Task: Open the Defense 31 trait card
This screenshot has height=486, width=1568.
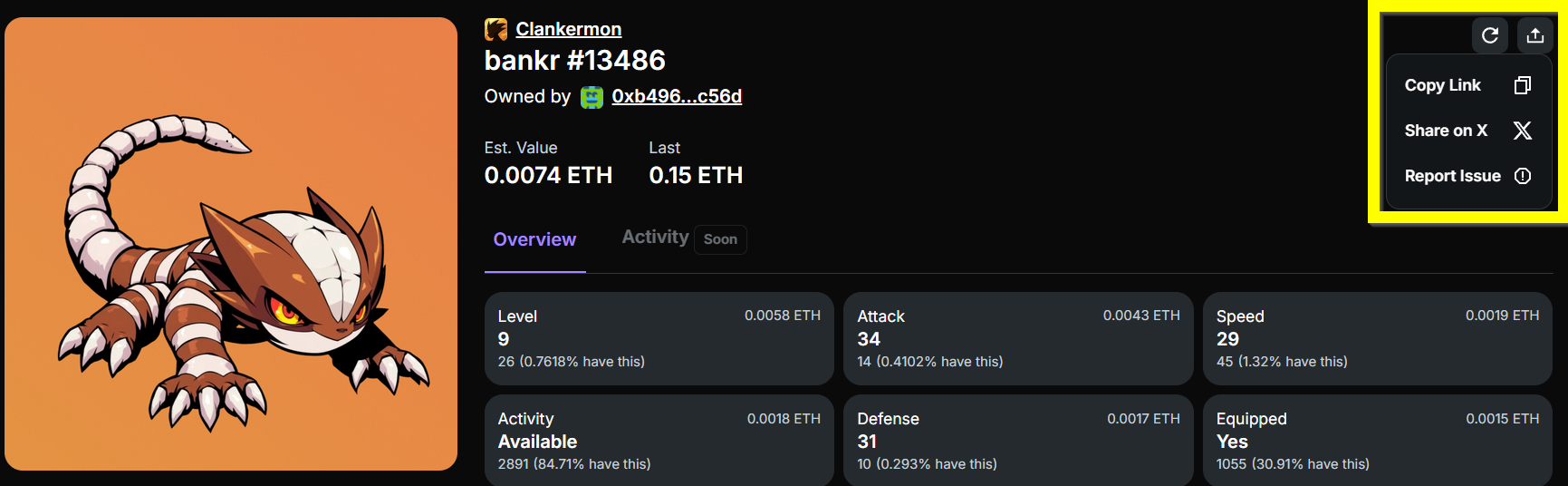Action: 1017,441
